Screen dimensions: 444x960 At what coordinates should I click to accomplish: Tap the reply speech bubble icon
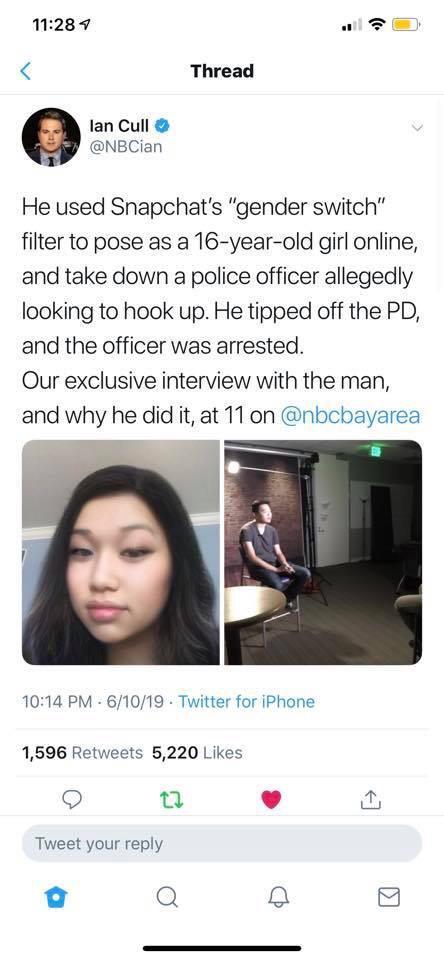click(72, 799)
